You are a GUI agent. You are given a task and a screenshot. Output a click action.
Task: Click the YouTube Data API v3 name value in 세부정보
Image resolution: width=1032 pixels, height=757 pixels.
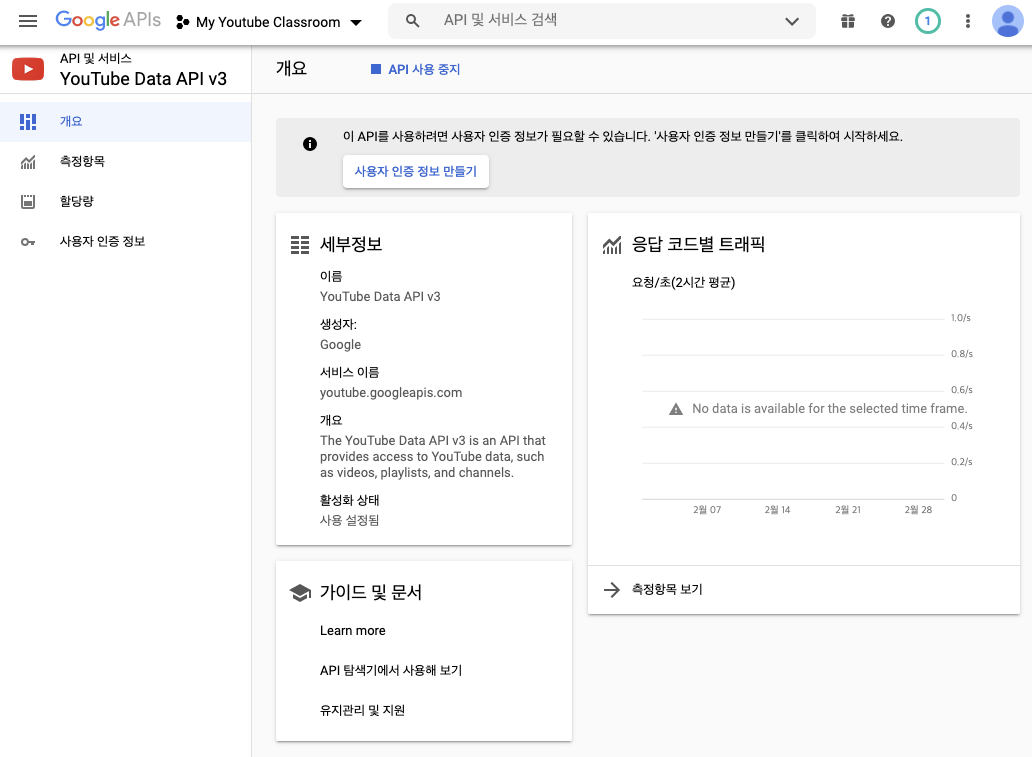point(380,297)
